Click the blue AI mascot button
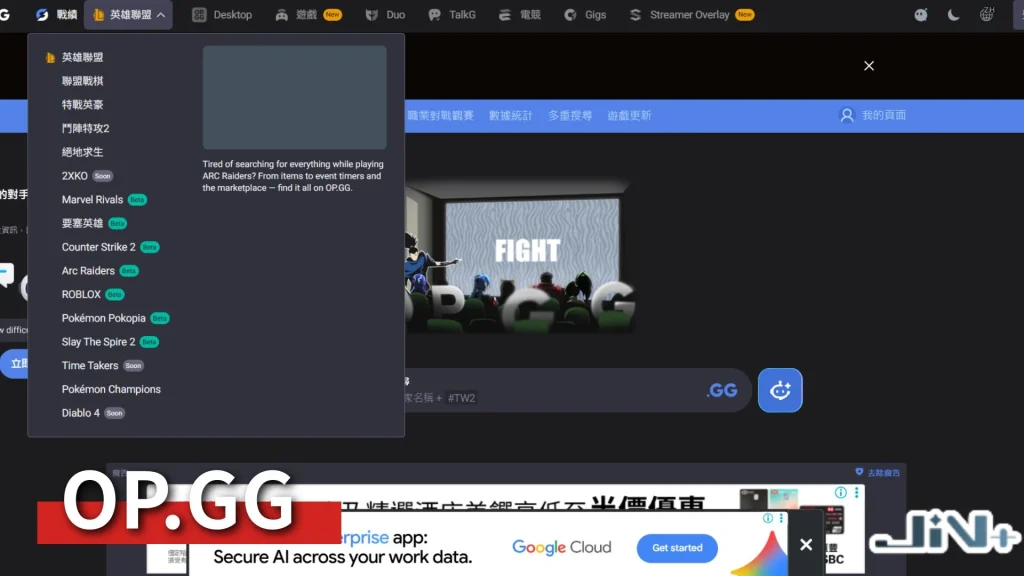This screenshot has height=576, width=1024. [x=780, y=391]
